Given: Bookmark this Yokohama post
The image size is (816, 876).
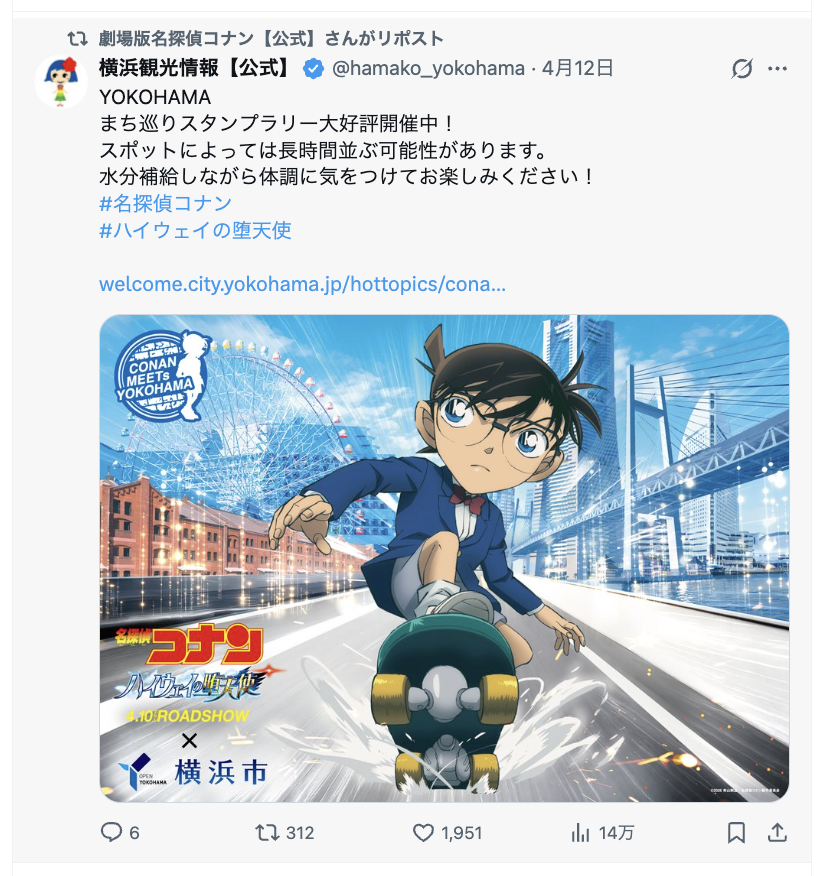Looking at the screenshot, I should (x=736, y=833).
